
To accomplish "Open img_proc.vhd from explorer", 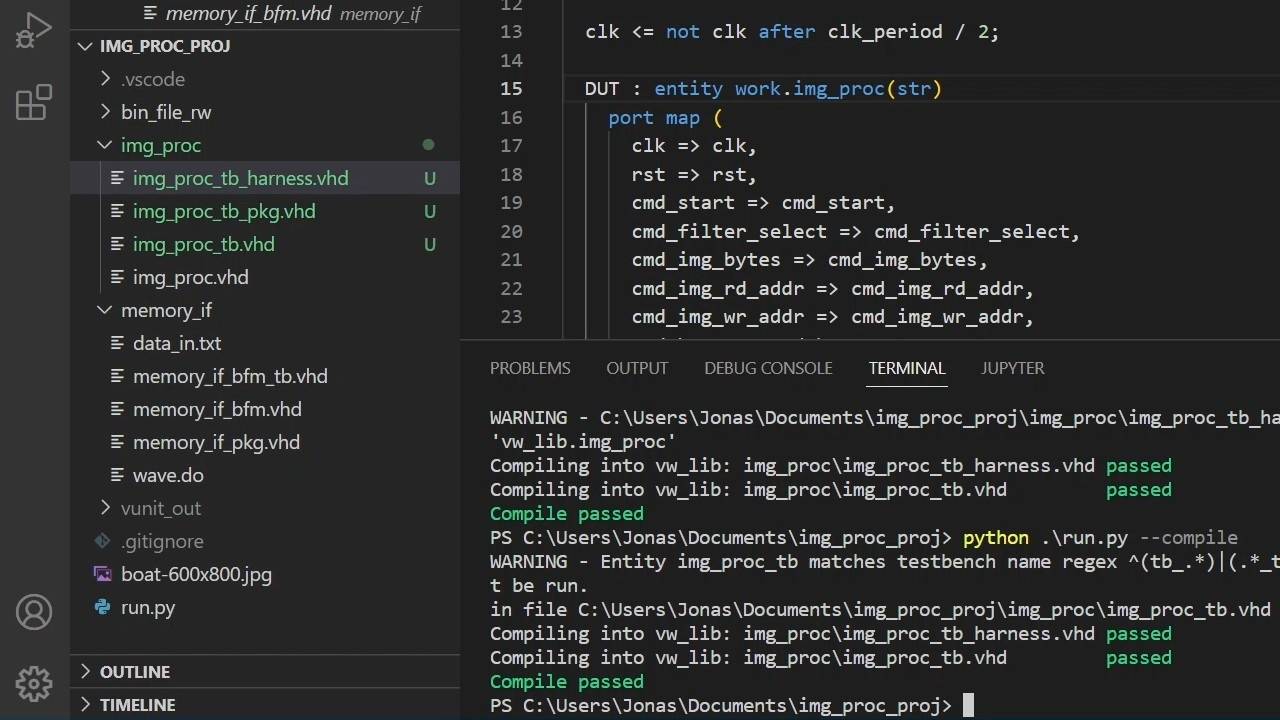I will (190, 277).
